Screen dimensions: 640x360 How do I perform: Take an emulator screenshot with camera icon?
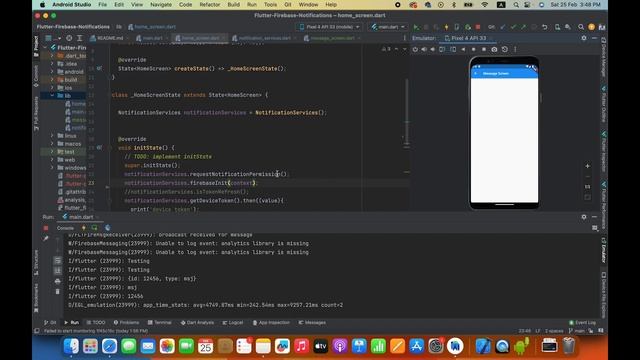click(x=494, y=49)
